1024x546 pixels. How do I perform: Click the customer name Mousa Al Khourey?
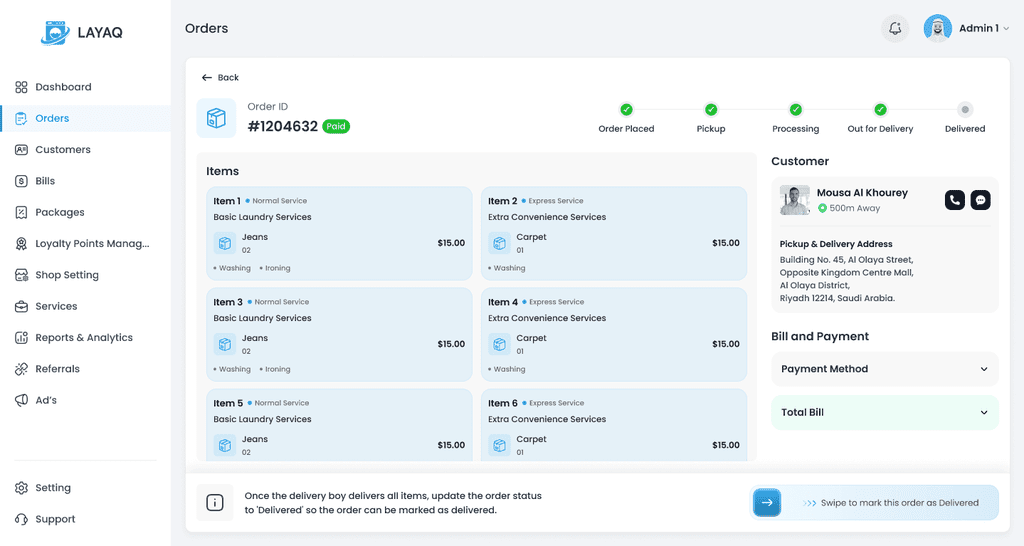tap(862, 193)
